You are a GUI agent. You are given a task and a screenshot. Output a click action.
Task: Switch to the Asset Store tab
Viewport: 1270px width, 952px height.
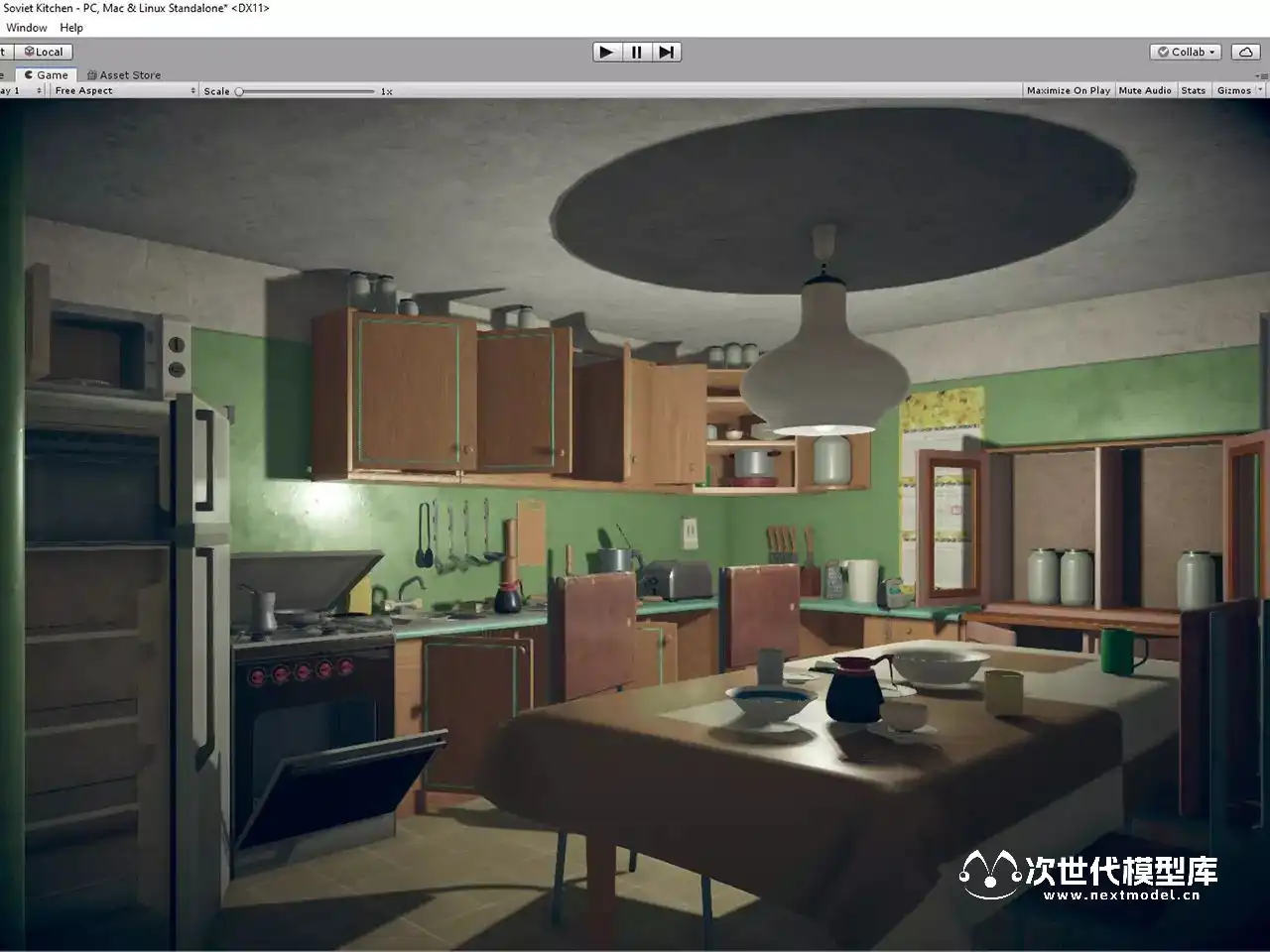coord(124,74)
